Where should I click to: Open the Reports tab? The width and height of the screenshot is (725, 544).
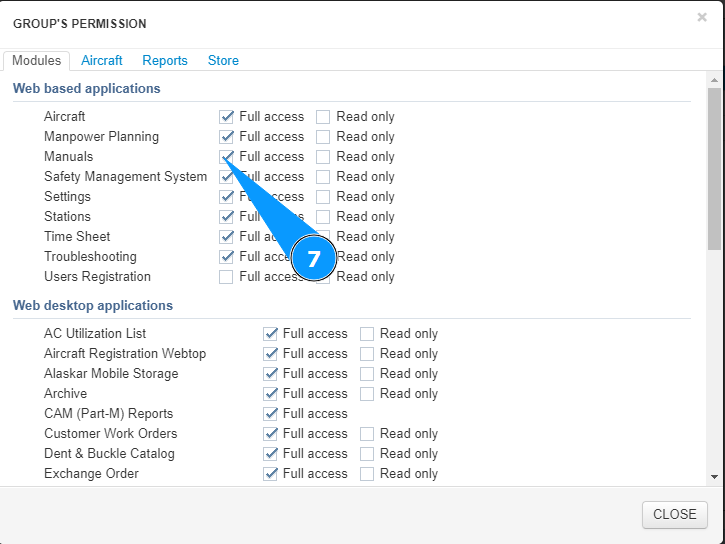[x=165, y=60]
